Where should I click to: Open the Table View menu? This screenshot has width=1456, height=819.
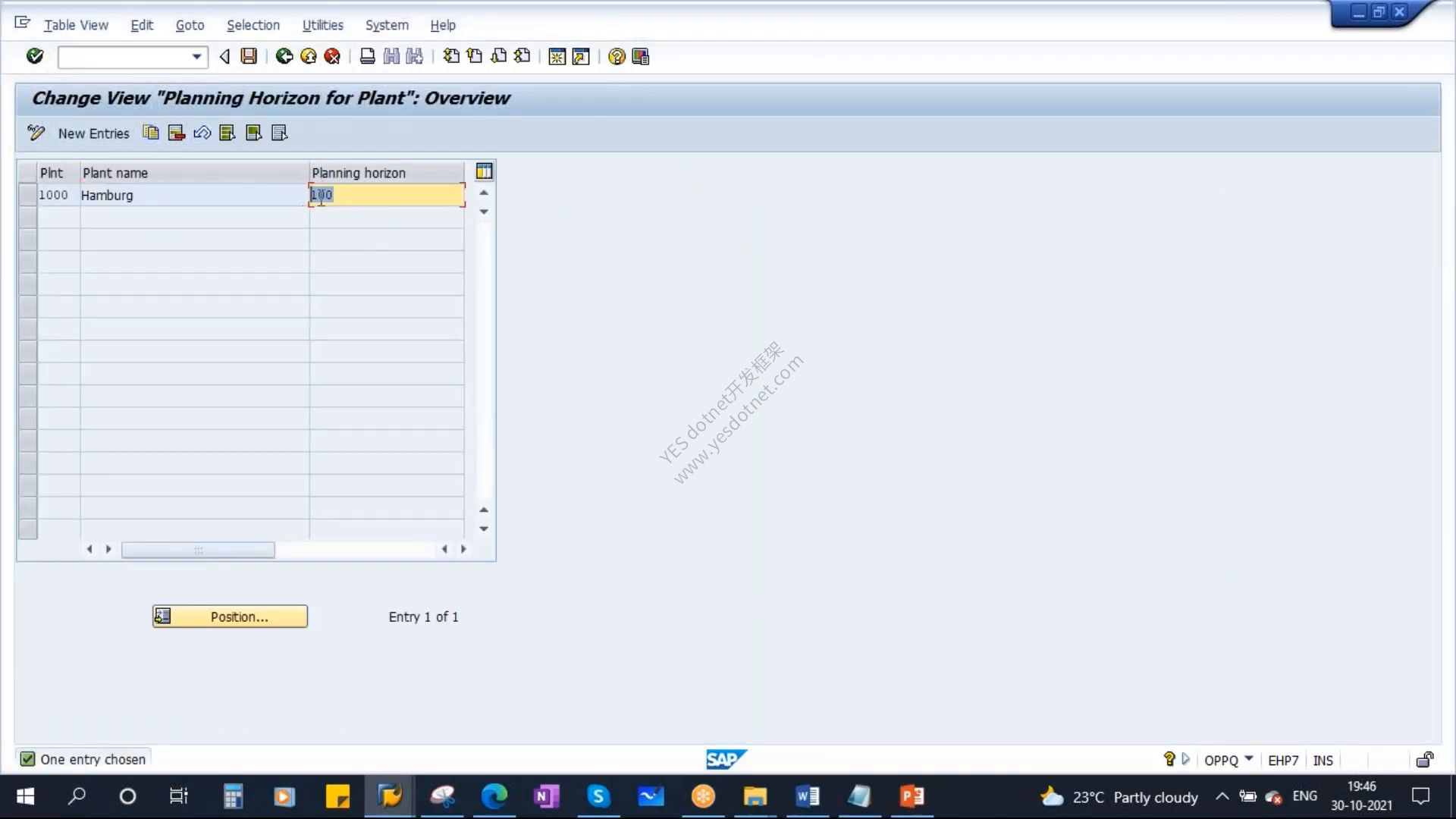(76, 25)
